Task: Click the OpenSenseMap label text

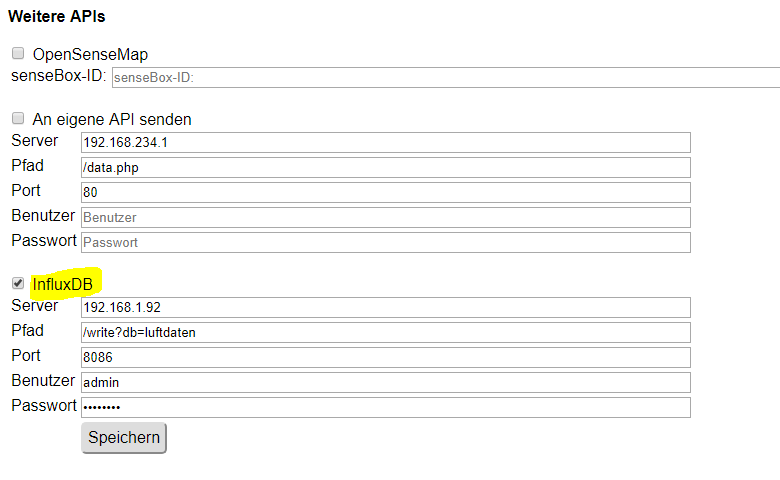Action: point(90,54)
